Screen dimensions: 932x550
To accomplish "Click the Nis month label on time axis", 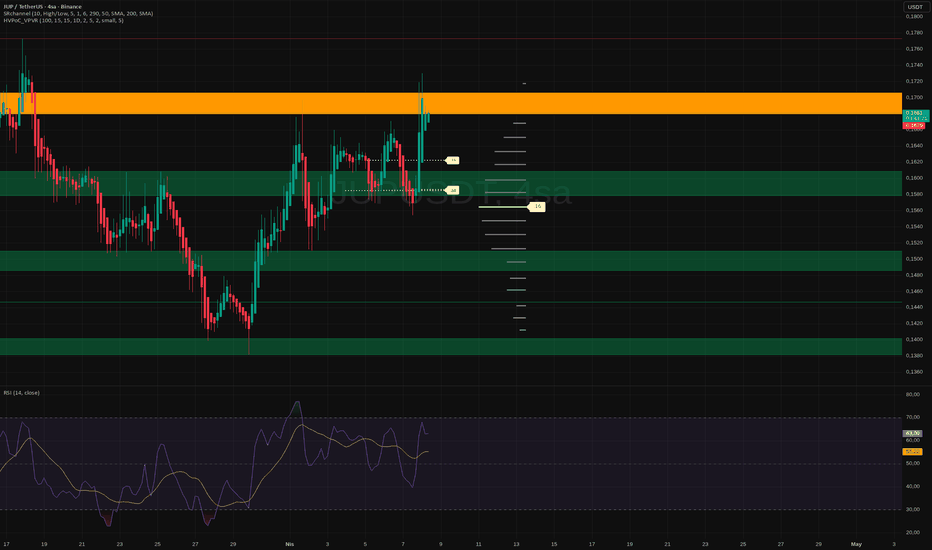I will [x=289, y=544].
